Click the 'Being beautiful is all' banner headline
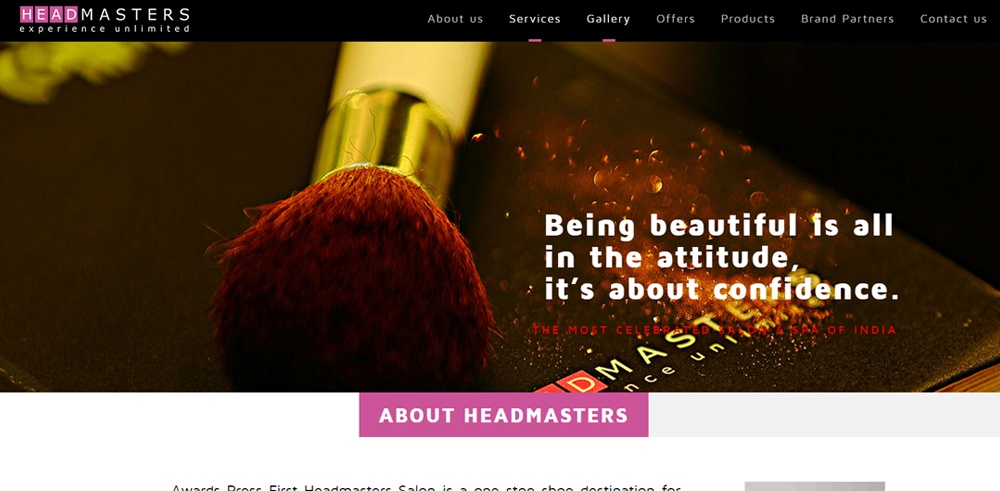 point(719,226)
